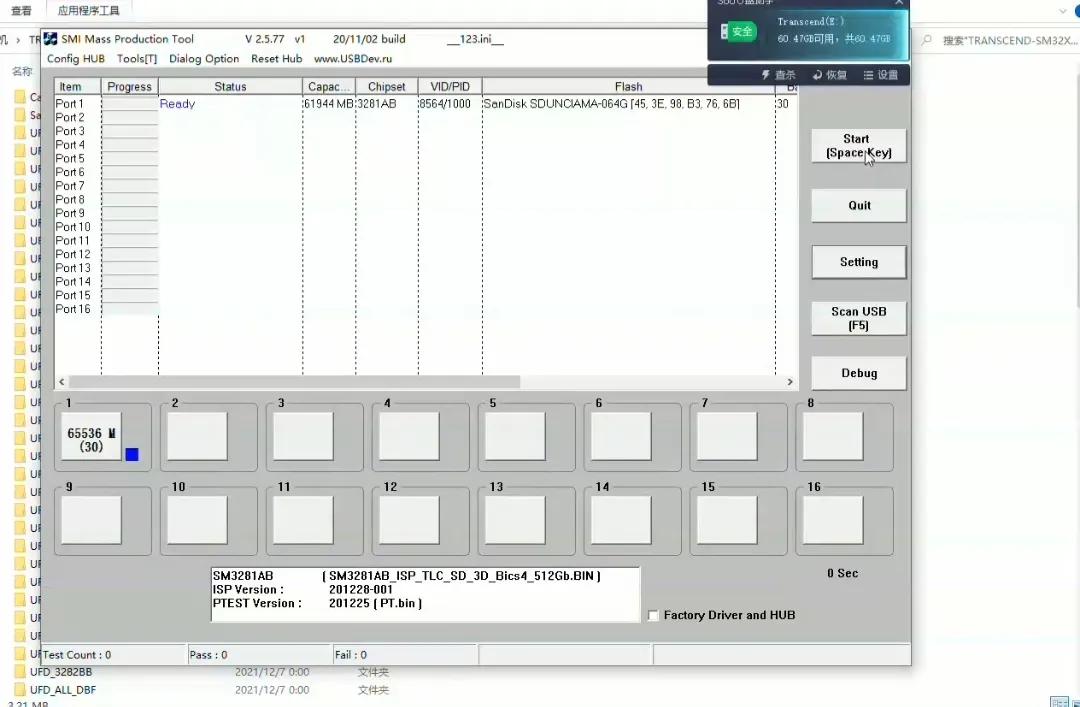Click the Flash column header
The height and width of the screenshot is (707, 1080).
[x=628, y=87]
